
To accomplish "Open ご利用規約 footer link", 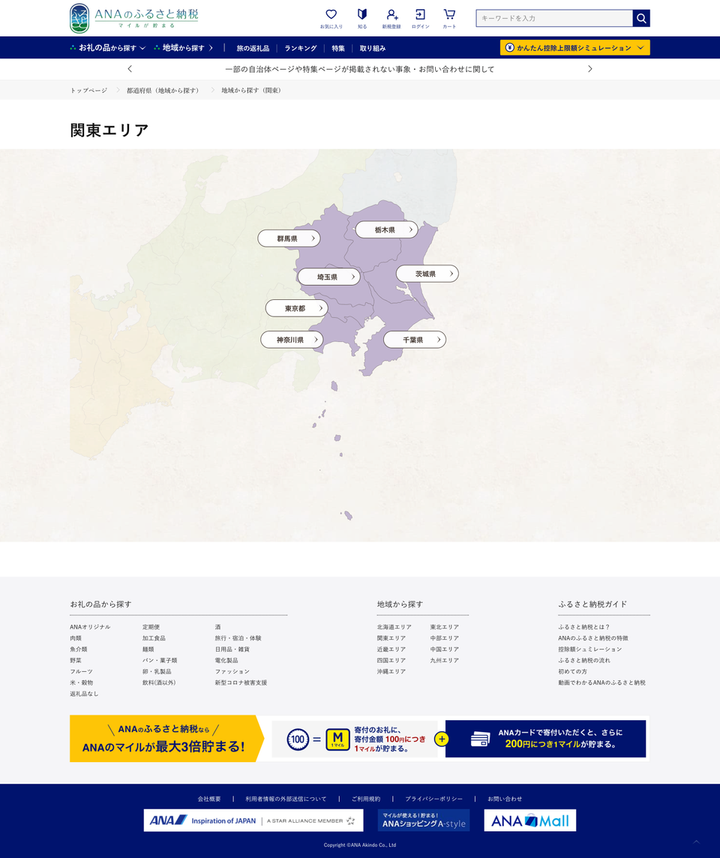I will tap(365, 799).
